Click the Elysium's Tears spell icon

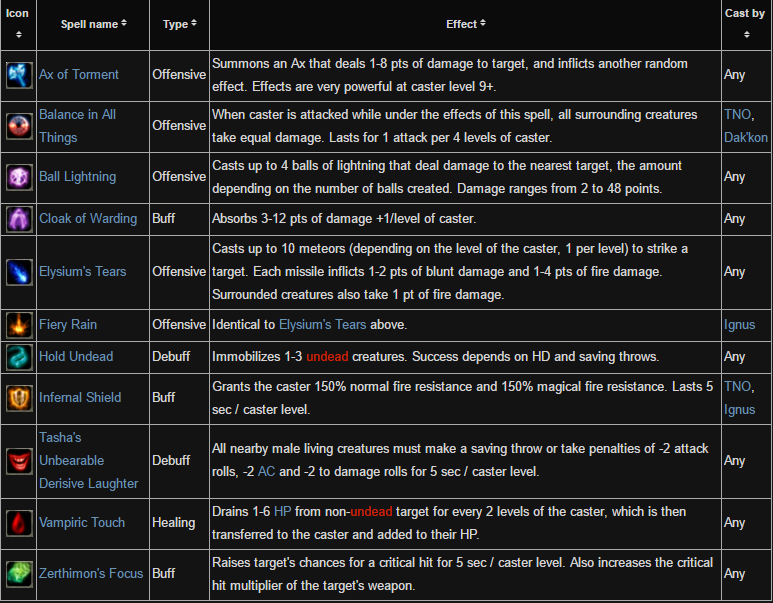(x=18, y=271)
